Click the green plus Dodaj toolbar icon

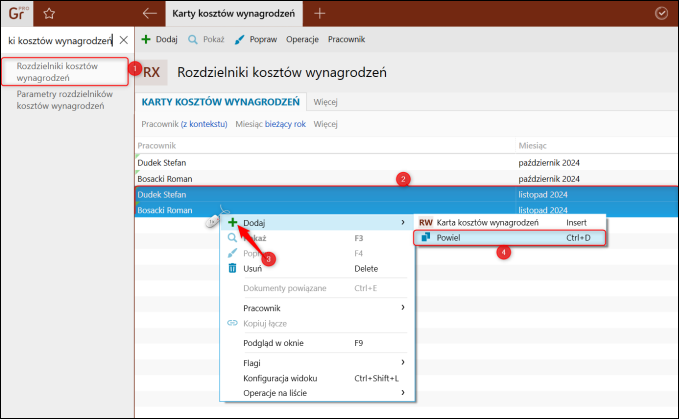[x=146, y=39]
